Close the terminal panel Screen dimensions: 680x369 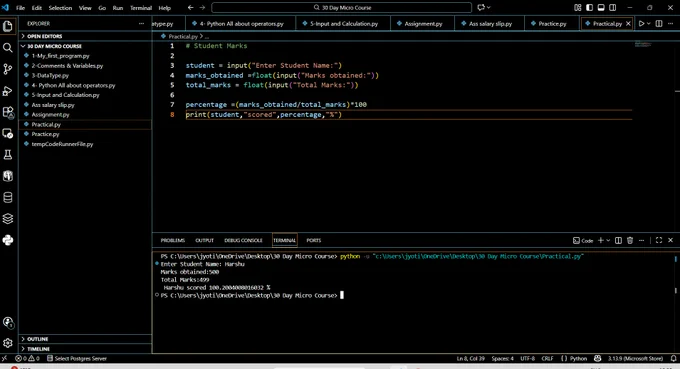pyautogui.click(x=670, y=240)
